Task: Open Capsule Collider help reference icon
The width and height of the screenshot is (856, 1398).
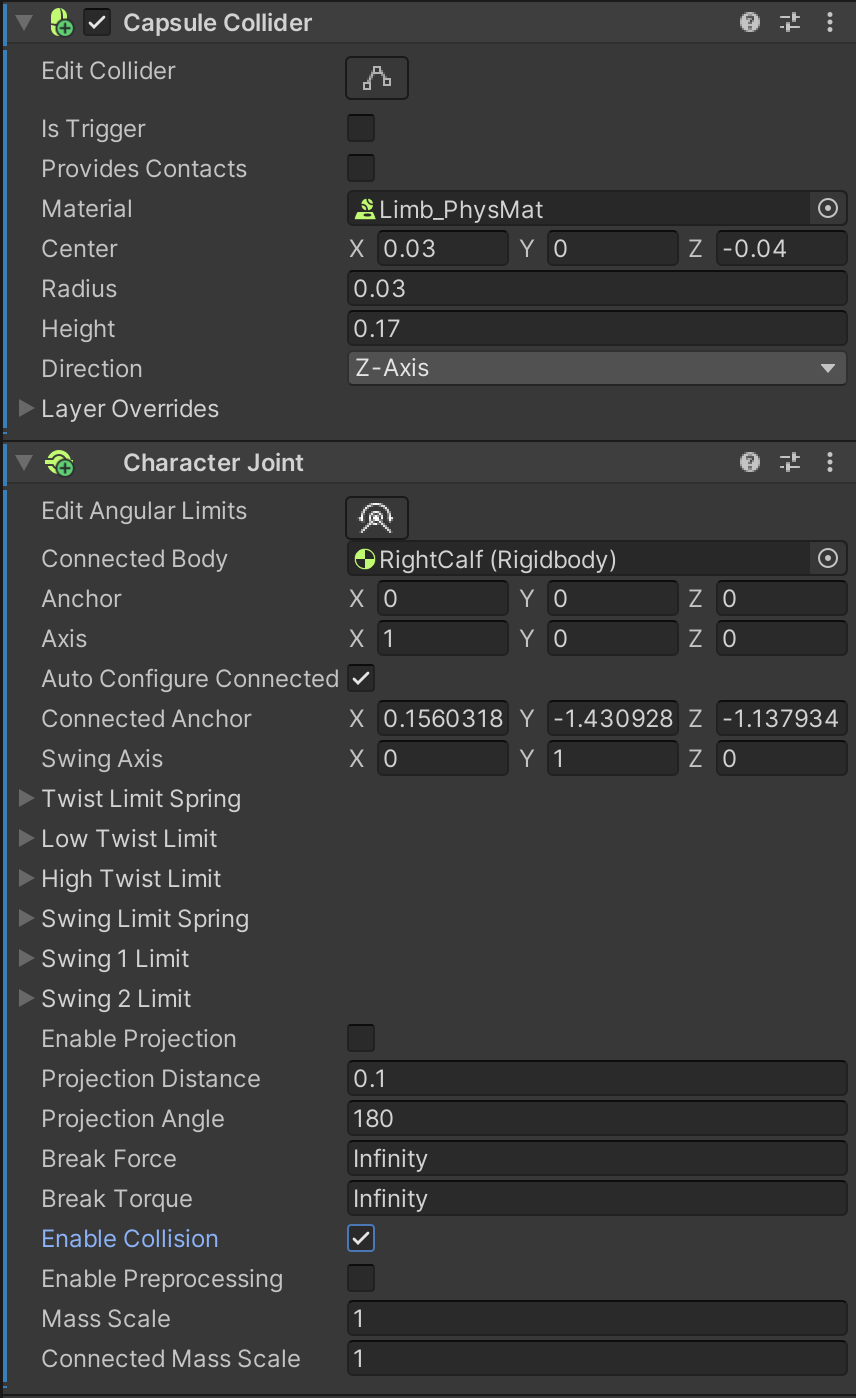Action: [750, 22]
